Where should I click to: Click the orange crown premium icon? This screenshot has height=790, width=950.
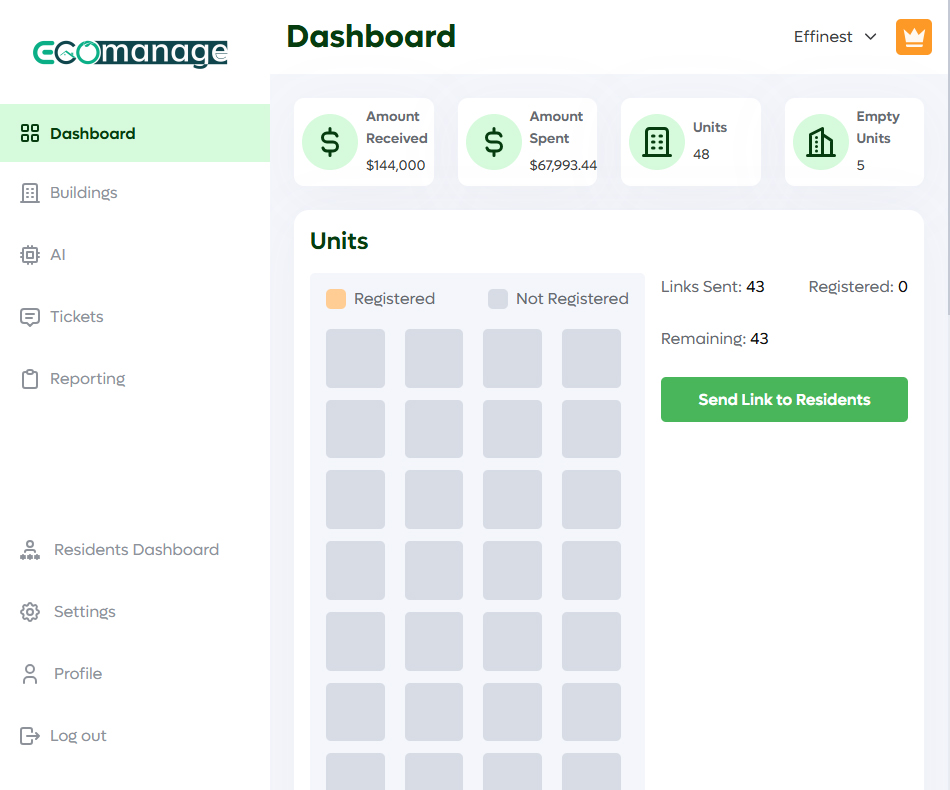click(913, 37)
